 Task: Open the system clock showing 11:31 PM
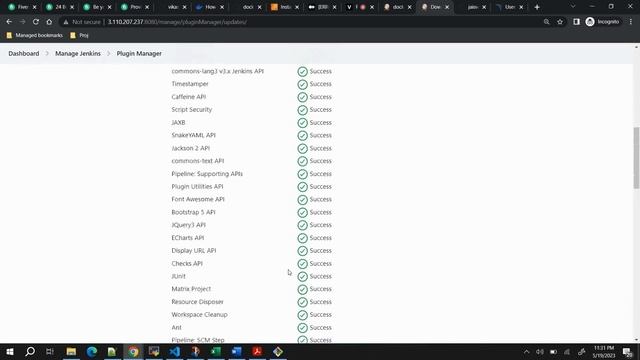point(604,351)
